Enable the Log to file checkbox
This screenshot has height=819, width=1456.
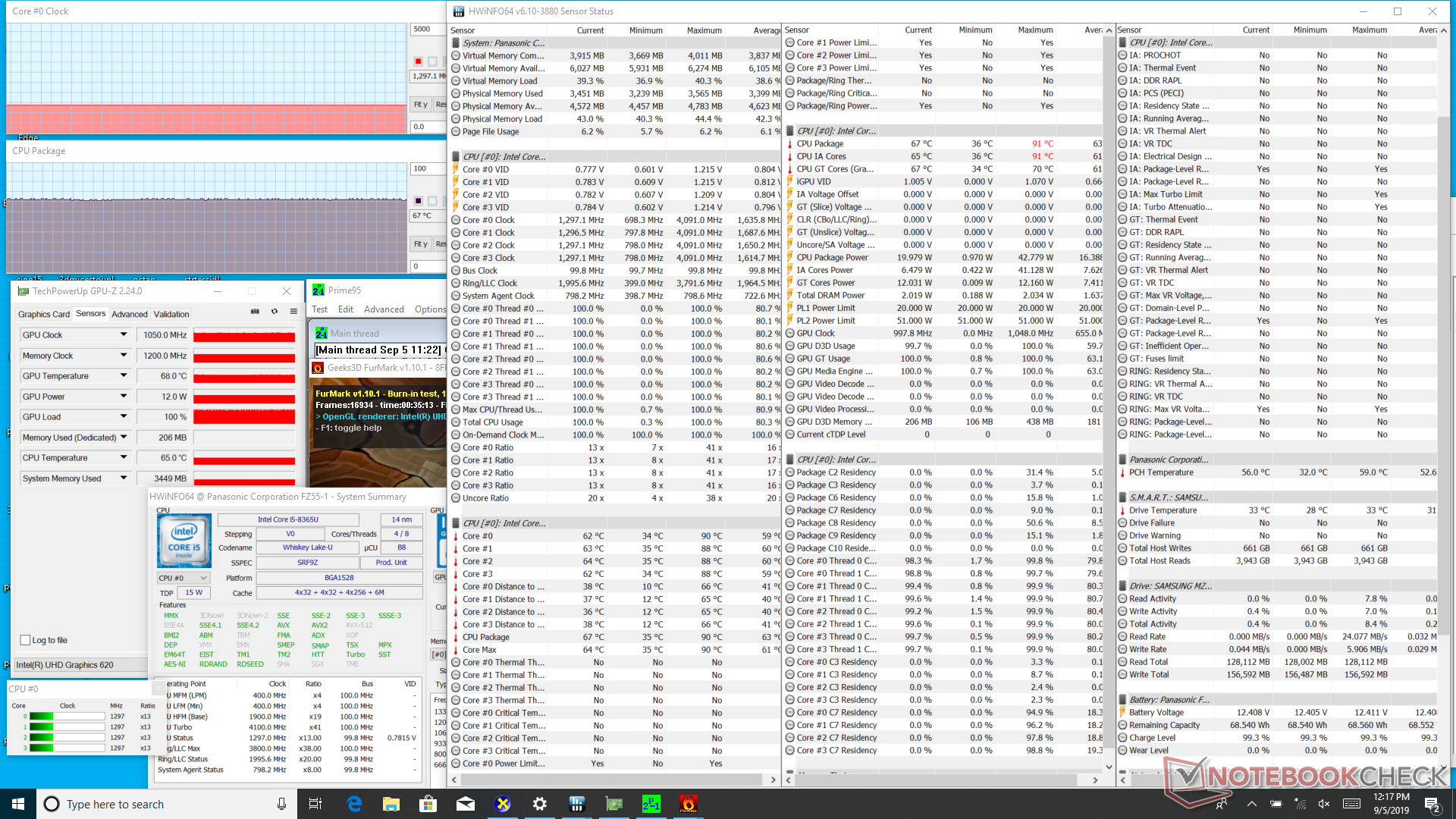point(26,640)
